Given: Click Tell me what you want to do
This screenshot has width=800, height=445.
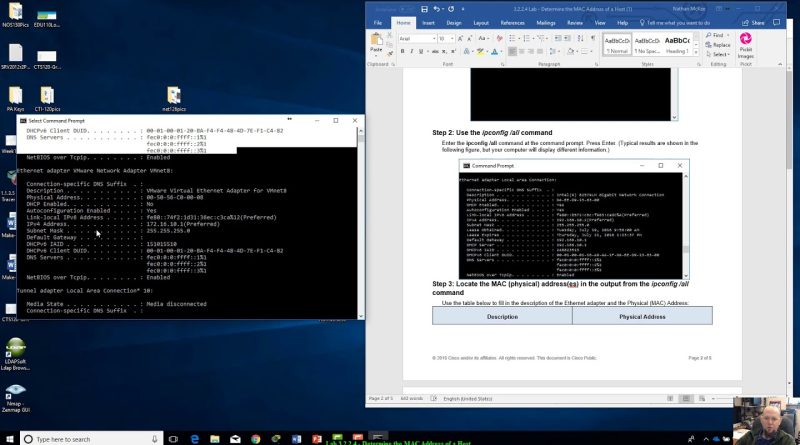Looking at the screenshot, I should (674, 23).
